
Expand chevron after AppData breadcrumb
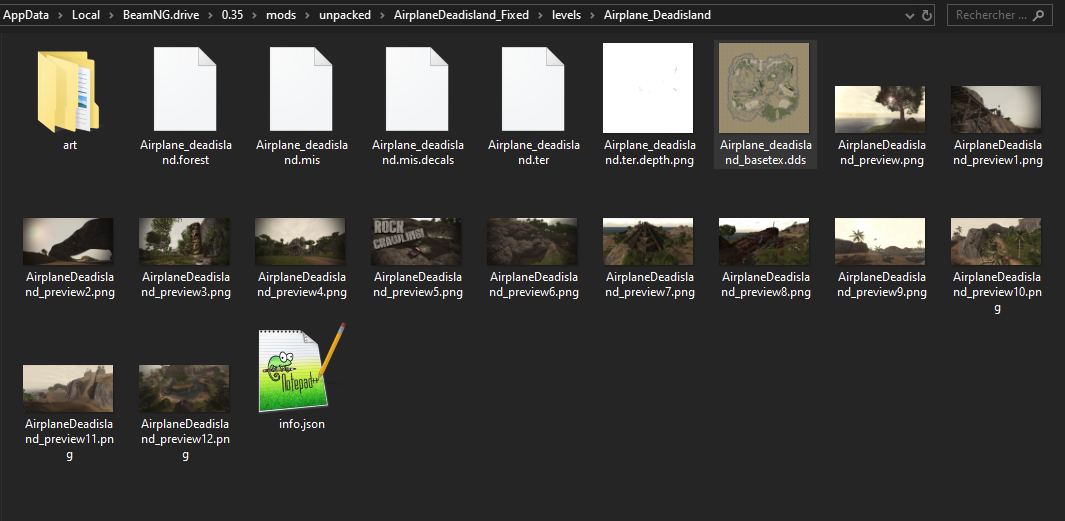point(60,15)
